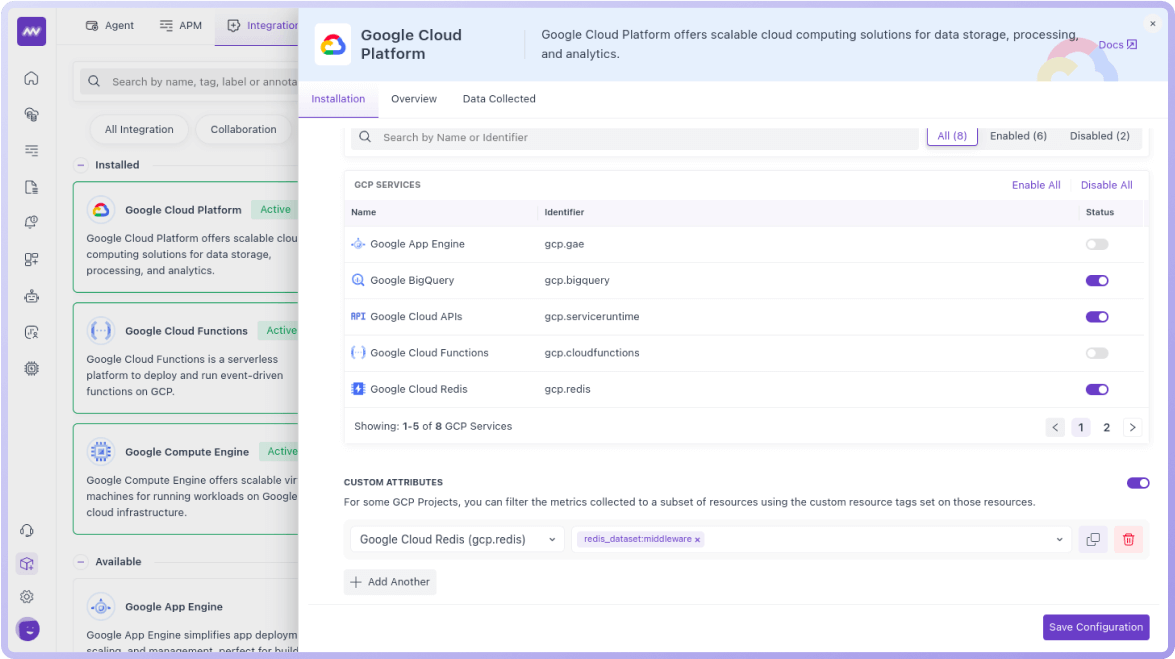Viewport: 1175px width, 659px height.
Task: Click the integrations search field
Action: [189, 81]
